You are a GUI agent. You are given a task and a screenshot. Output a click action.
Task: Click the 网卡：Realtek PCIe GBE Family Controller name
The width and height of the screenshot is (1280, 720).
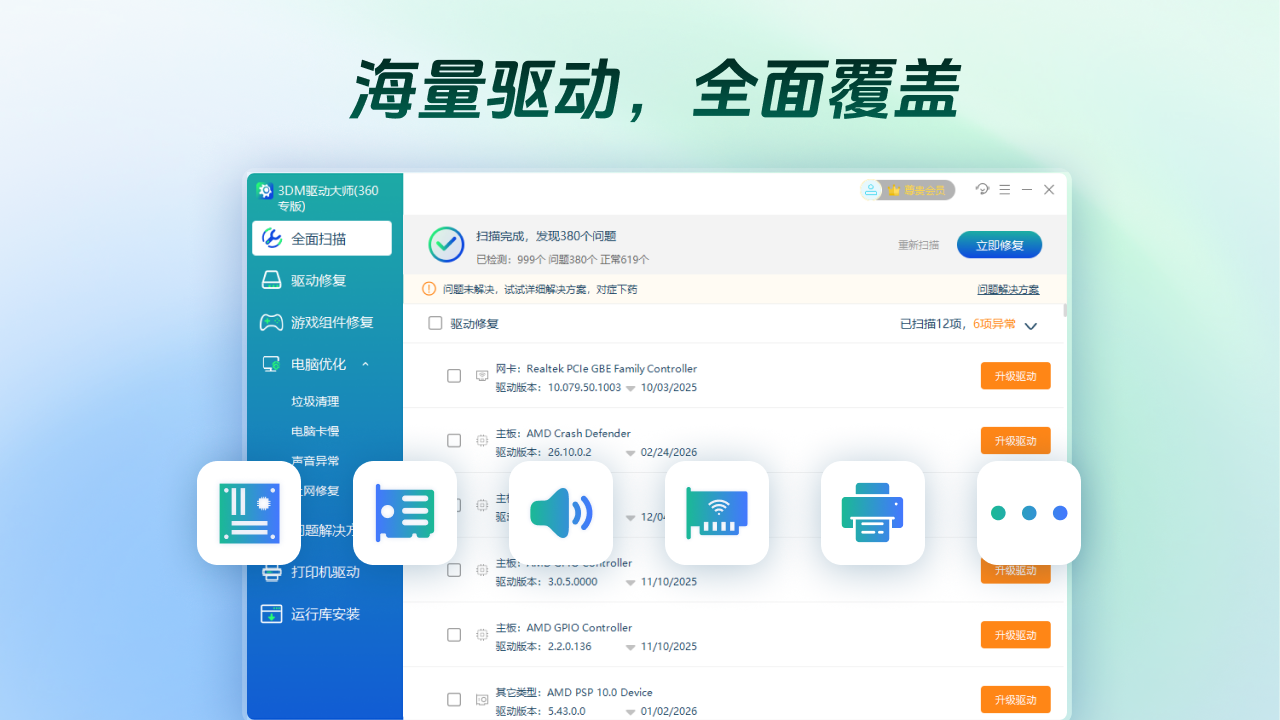coord(596,368)
